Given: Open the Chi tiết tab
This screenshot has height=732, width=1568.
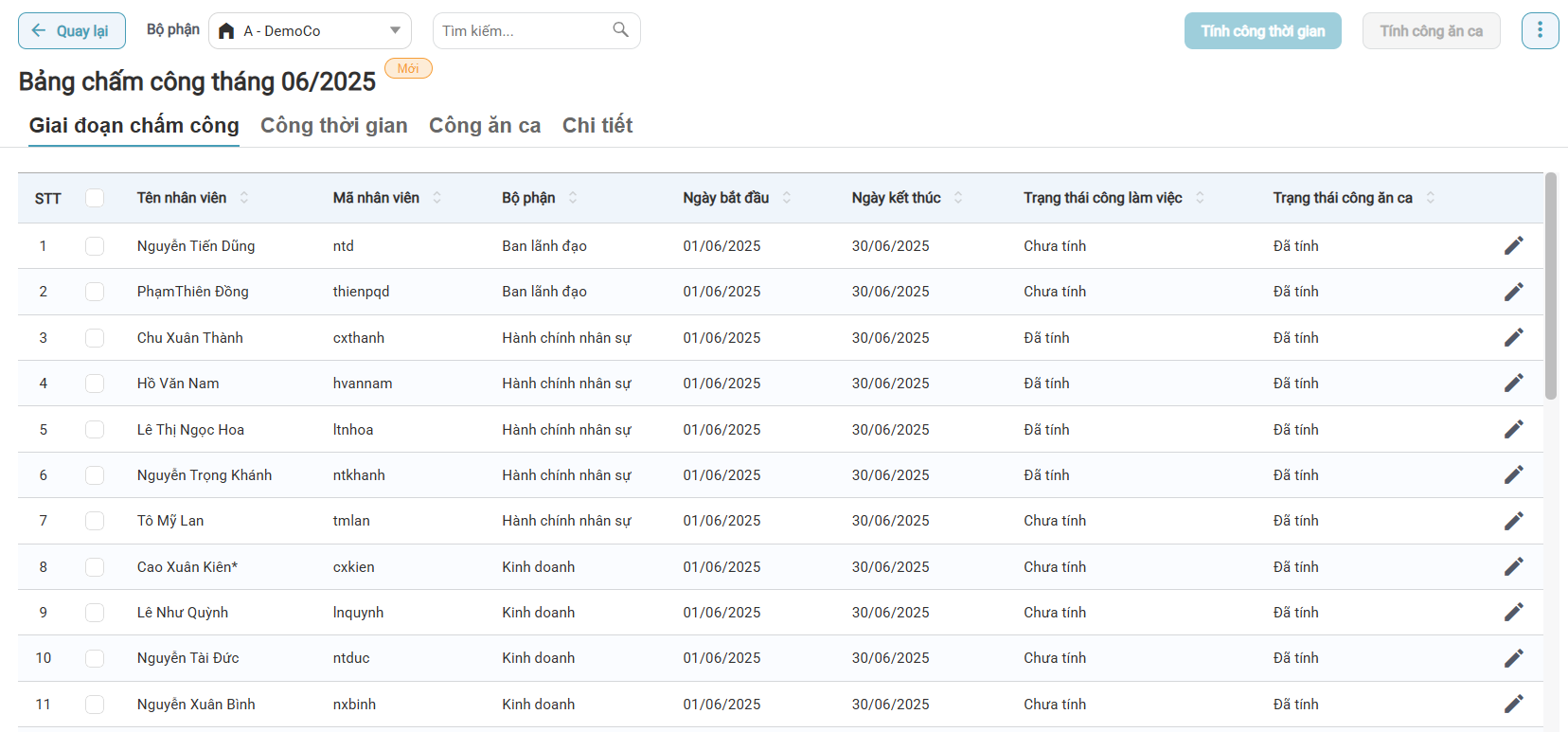Looking at the screenshot, I should pyautogui.click(x=597, y=126).
